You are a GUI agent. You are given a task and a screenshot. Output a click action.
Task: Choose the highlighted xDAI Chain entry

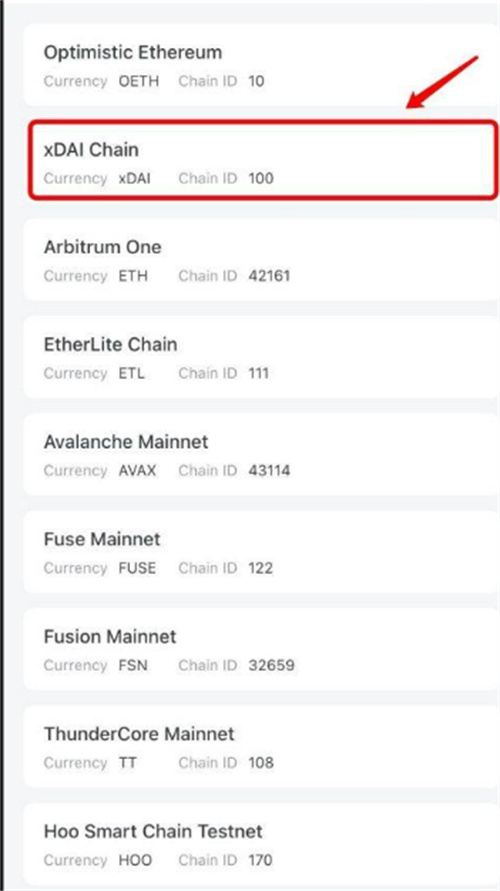pyautogui.click(x=263, y=160)
